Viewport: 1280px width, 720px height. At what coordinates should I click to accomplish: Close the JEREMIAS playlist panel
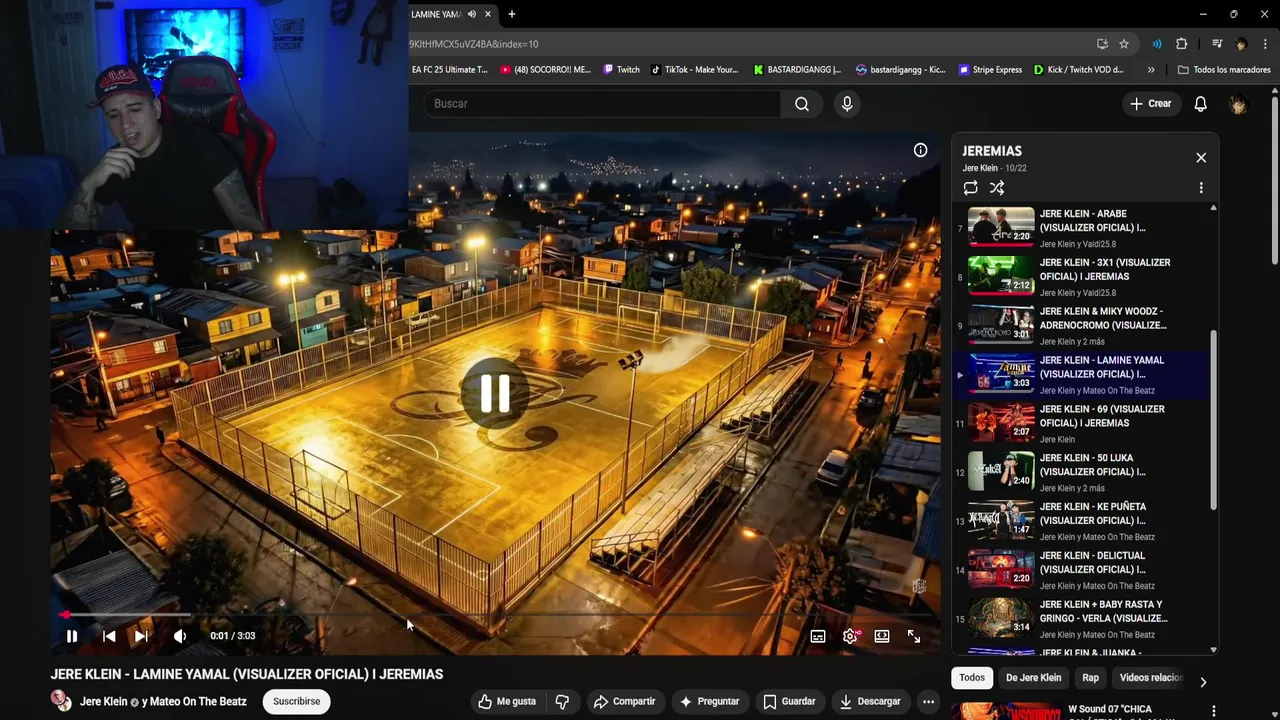pos(1201,158)
